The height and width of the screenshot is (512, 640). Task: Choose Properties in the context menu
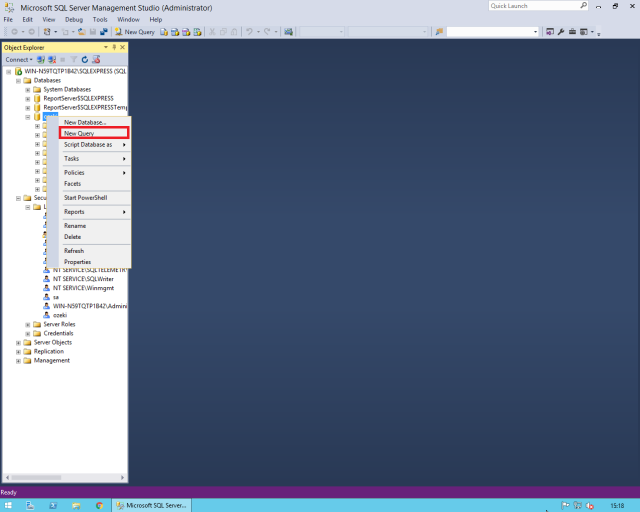(94, 262)
